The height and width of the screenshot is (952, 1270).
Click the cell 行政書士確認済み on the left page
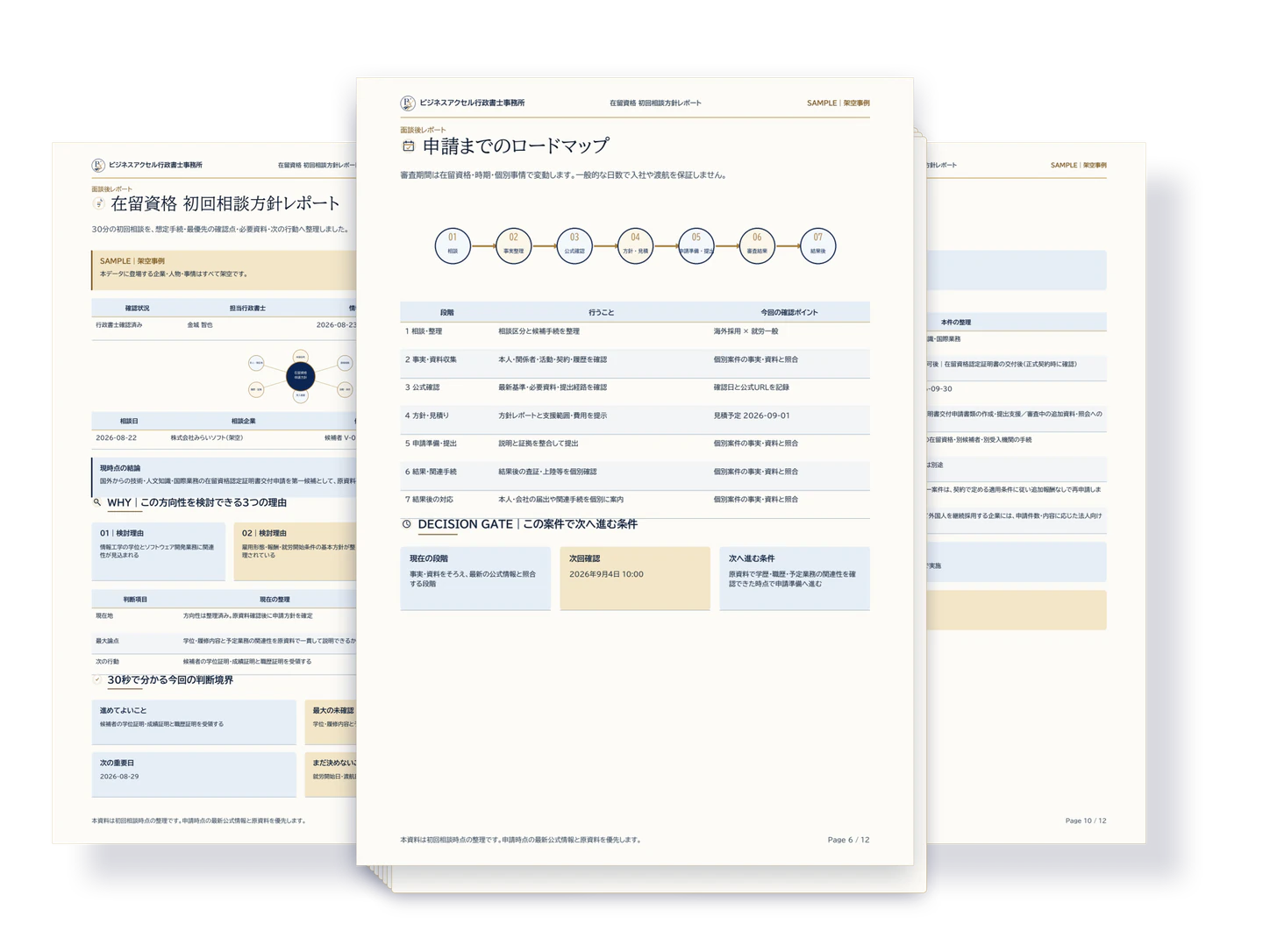[x=119, y=325]
